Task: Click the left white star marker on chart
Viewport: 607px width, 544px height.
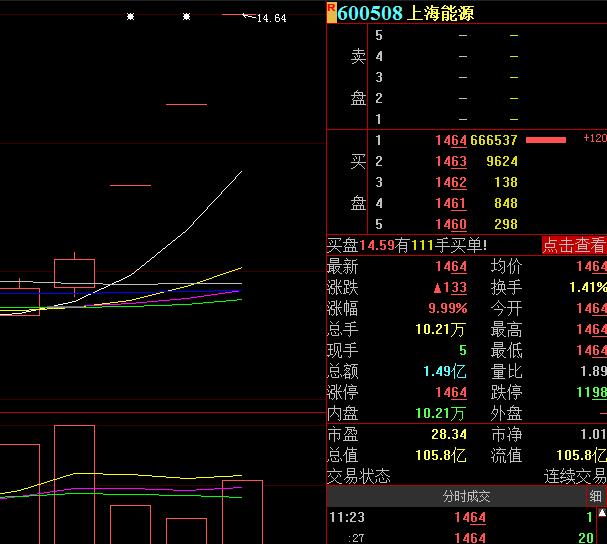Action: [130, 16]
